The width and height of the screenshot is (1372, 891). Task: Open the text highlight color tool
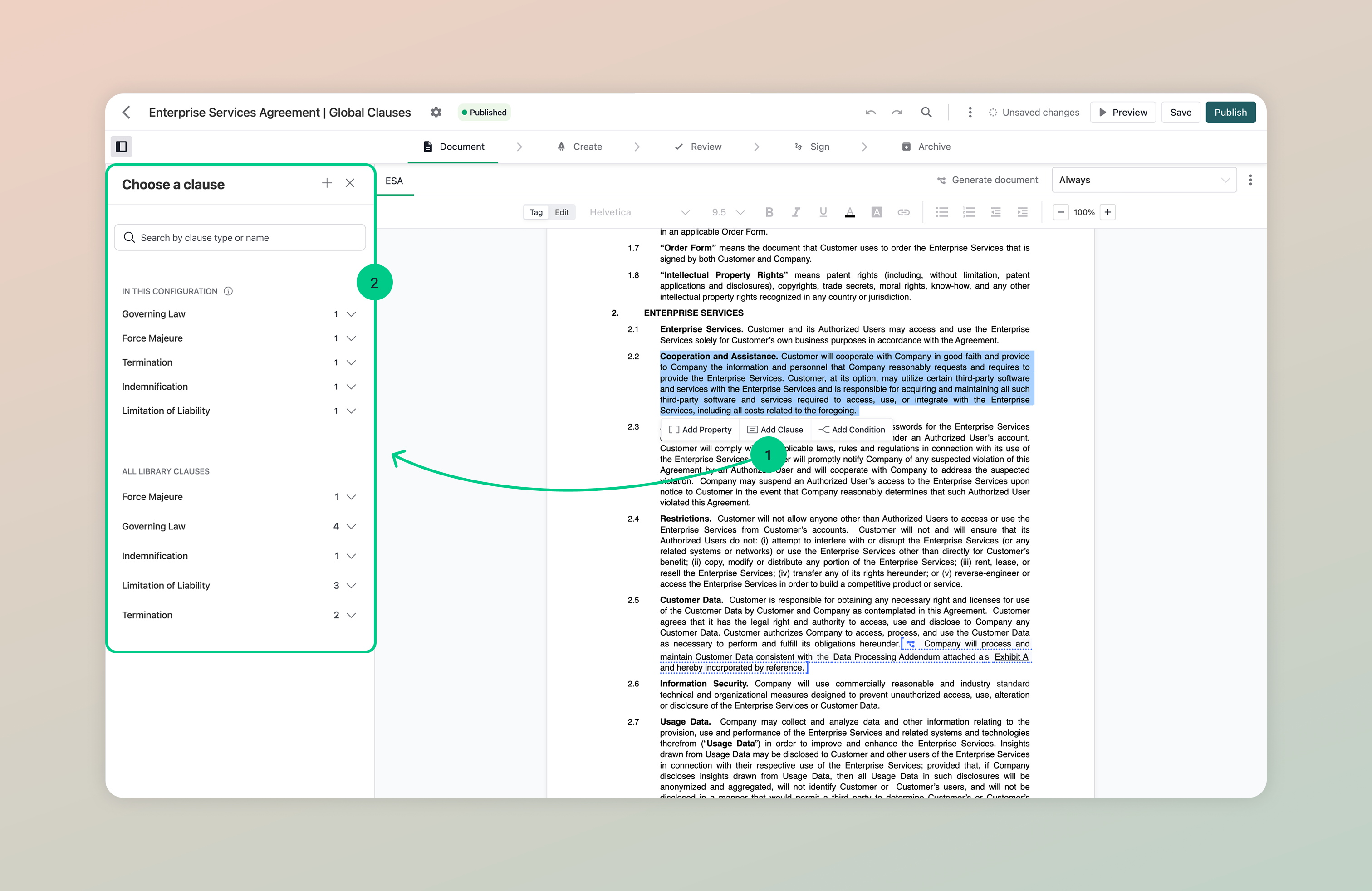coord(877,212)
